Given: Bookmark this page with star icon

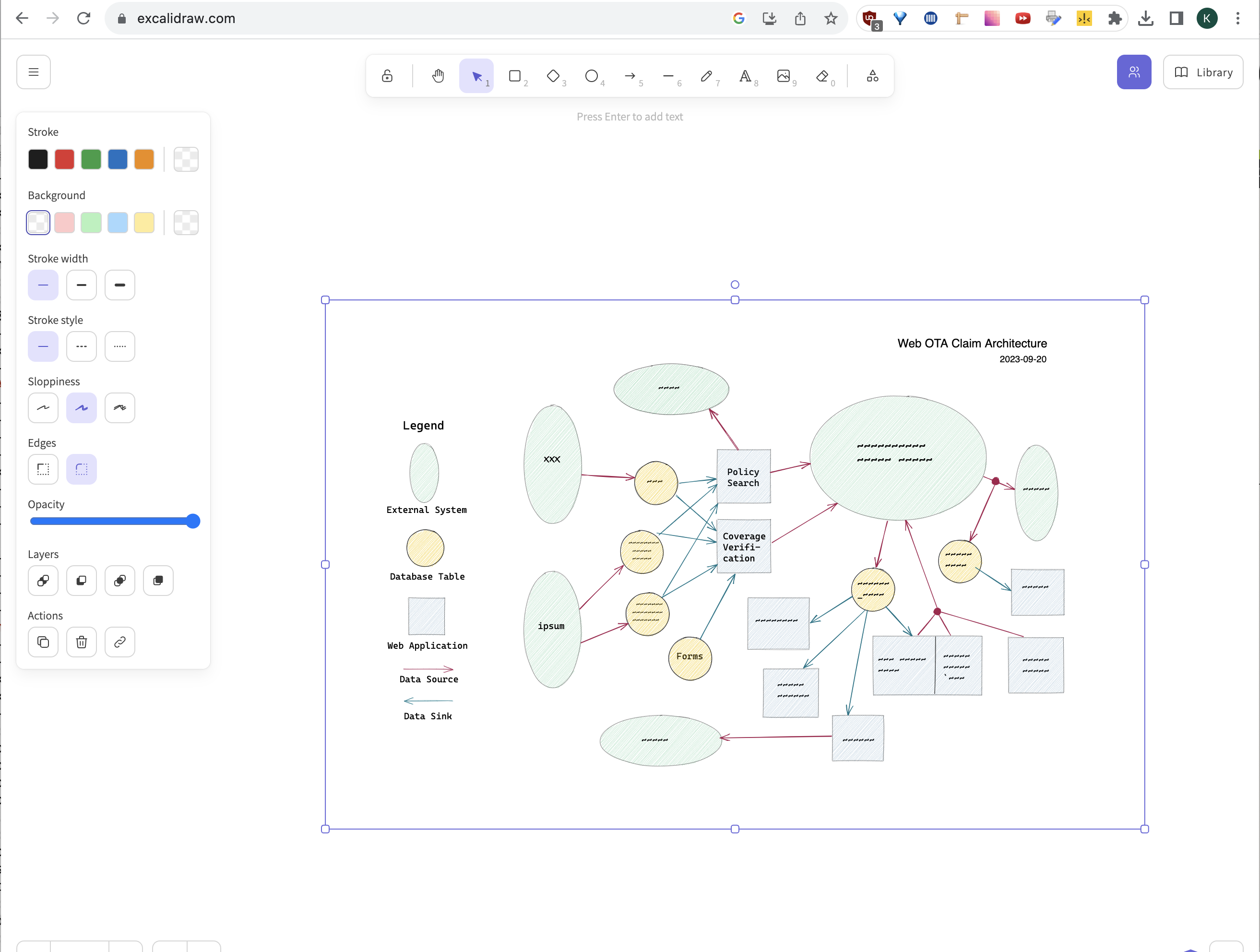Looking at the screenshot, I should pyautogui.click(x=831, y=18).
